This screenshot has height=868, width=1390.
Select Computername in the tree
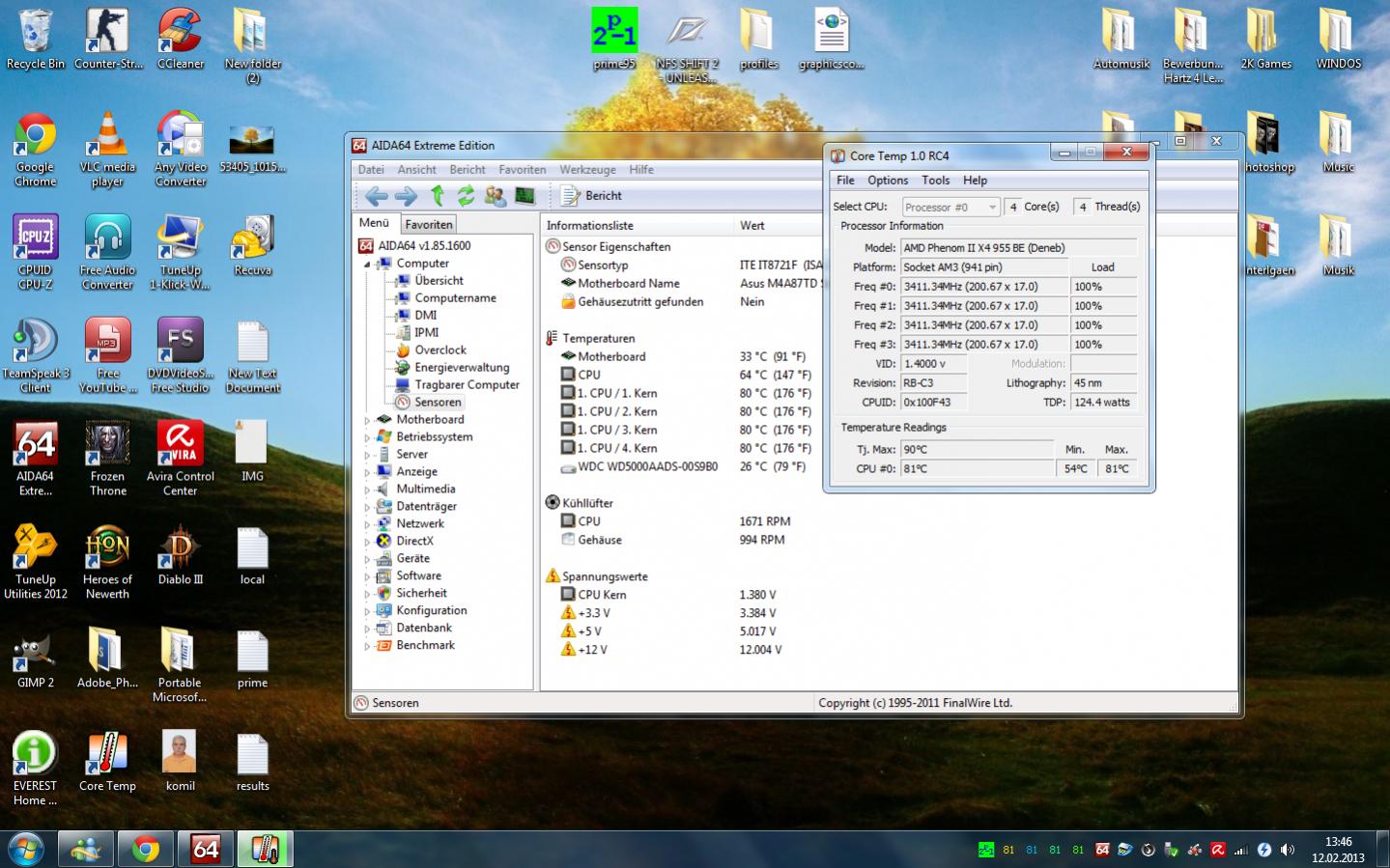coord(455,298)
